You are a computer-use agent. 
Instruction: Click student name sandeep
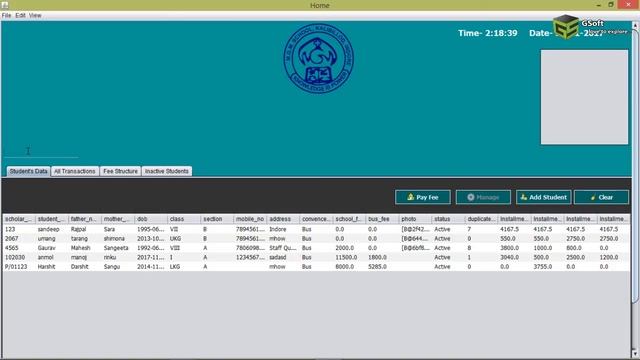tap(49, 229)
